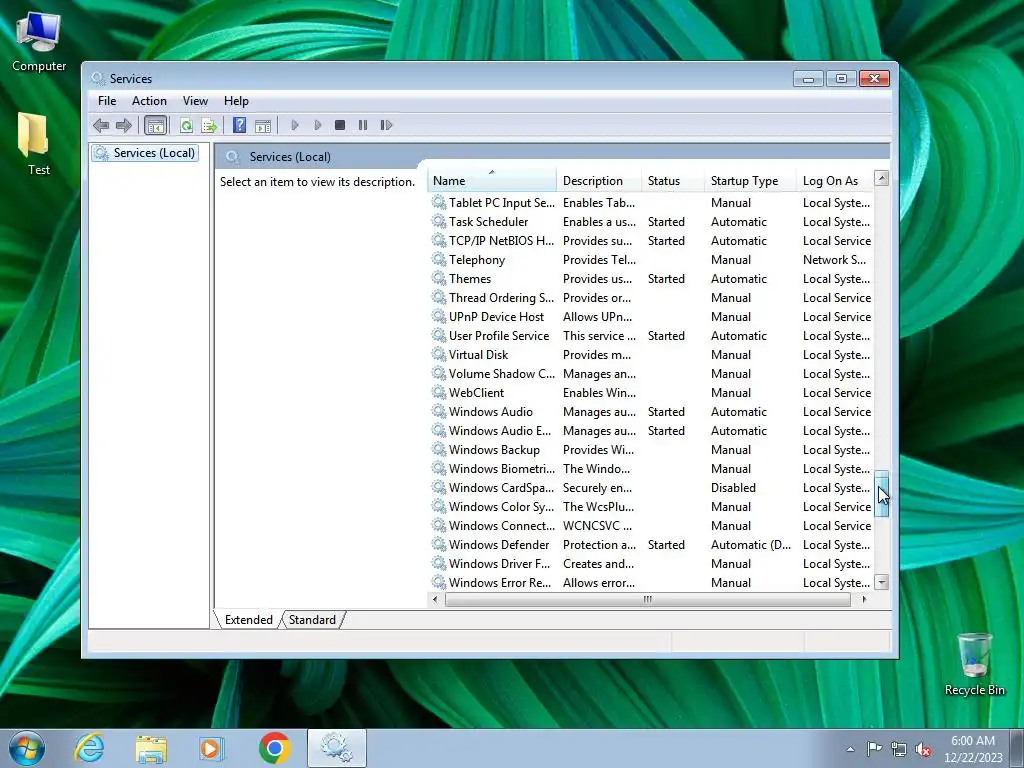
Task: Click the Forward arrow toolbar icon
Action: tap(123, 125)
